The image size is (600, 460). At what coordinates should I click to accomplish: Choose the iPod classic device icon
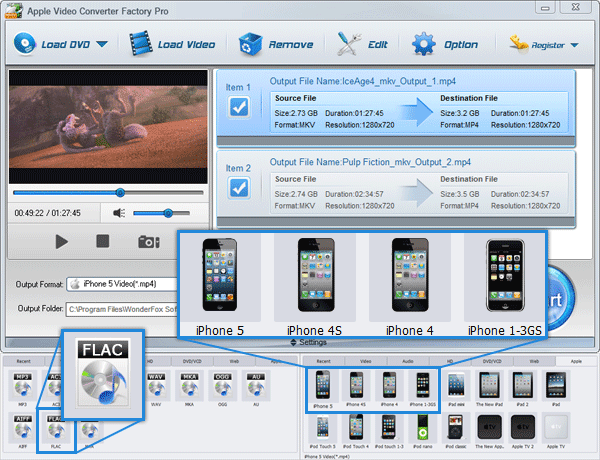pyautogui.click(x=456, y=431)
